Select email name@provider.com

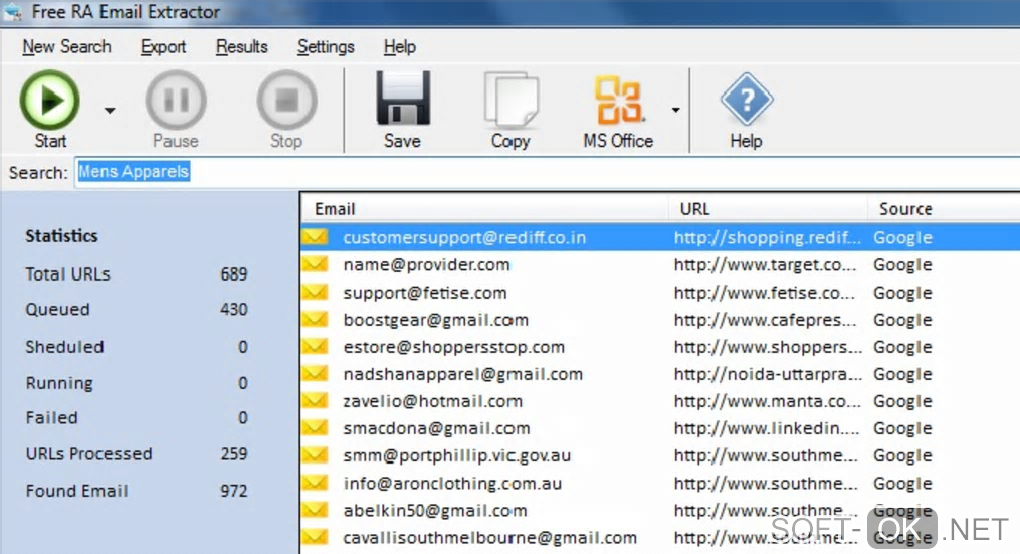[426, 265]
